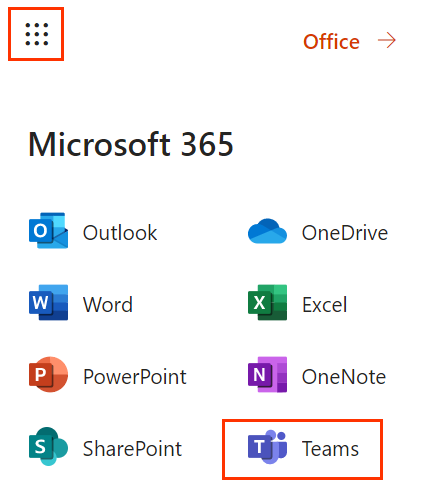Click the green Excel icon
This screenshot has width=428, height=495.
tap(267, 302)
